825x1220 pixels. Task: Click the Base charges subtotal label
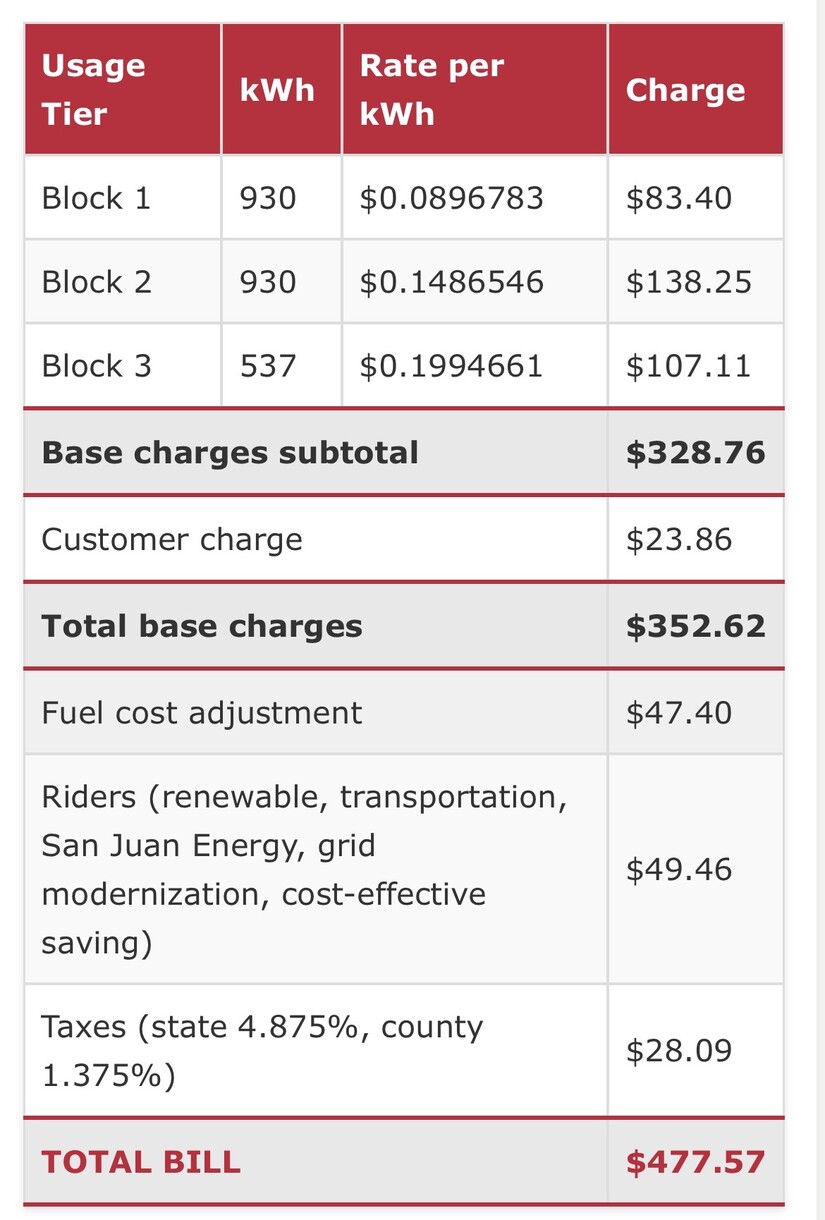[x=230, y=453]
